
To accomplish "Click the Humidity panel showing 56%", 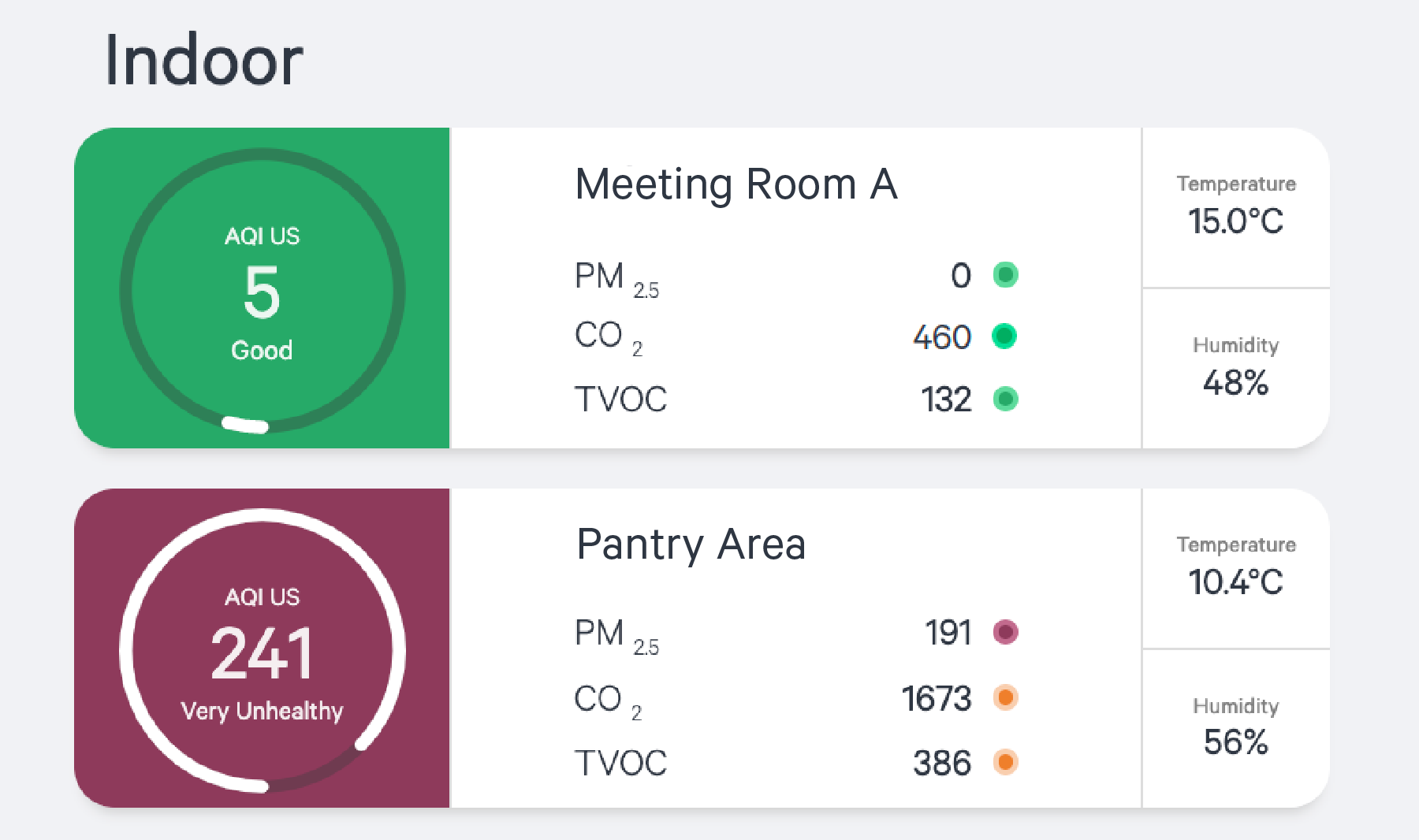I will tap(1235, 726).
